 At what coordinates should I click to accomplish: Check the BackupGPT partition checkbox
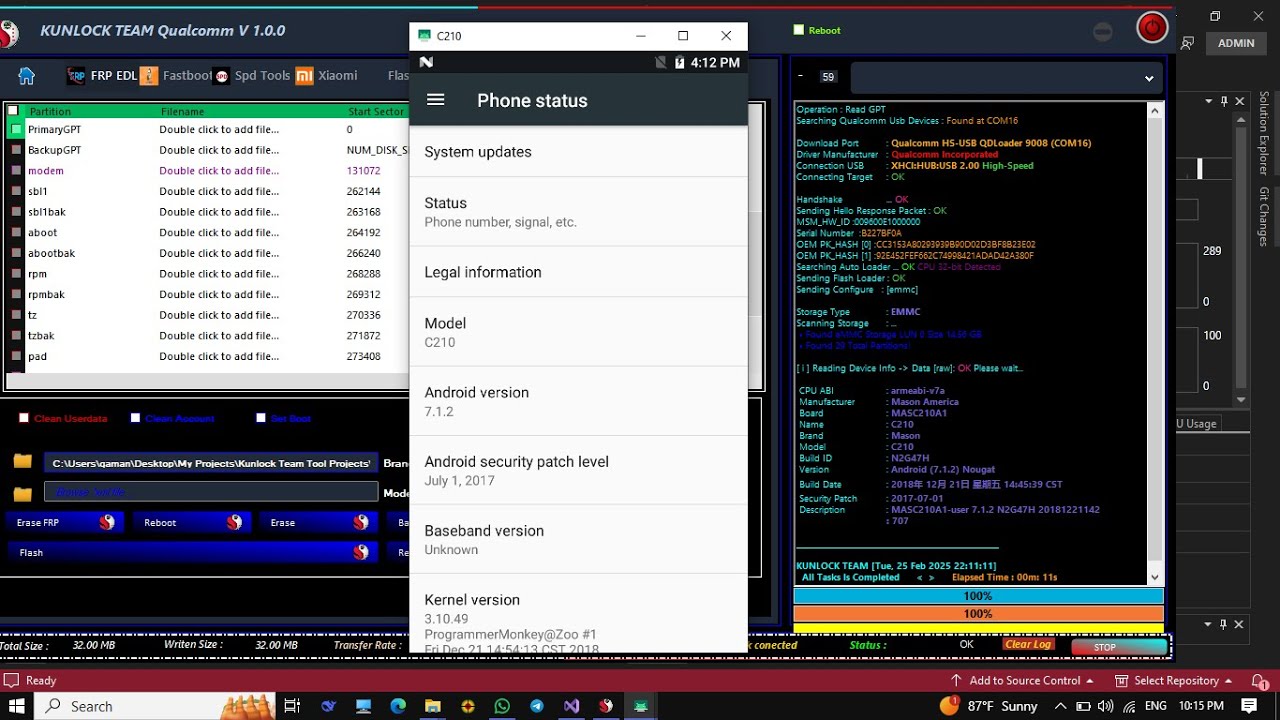(16, 150)
